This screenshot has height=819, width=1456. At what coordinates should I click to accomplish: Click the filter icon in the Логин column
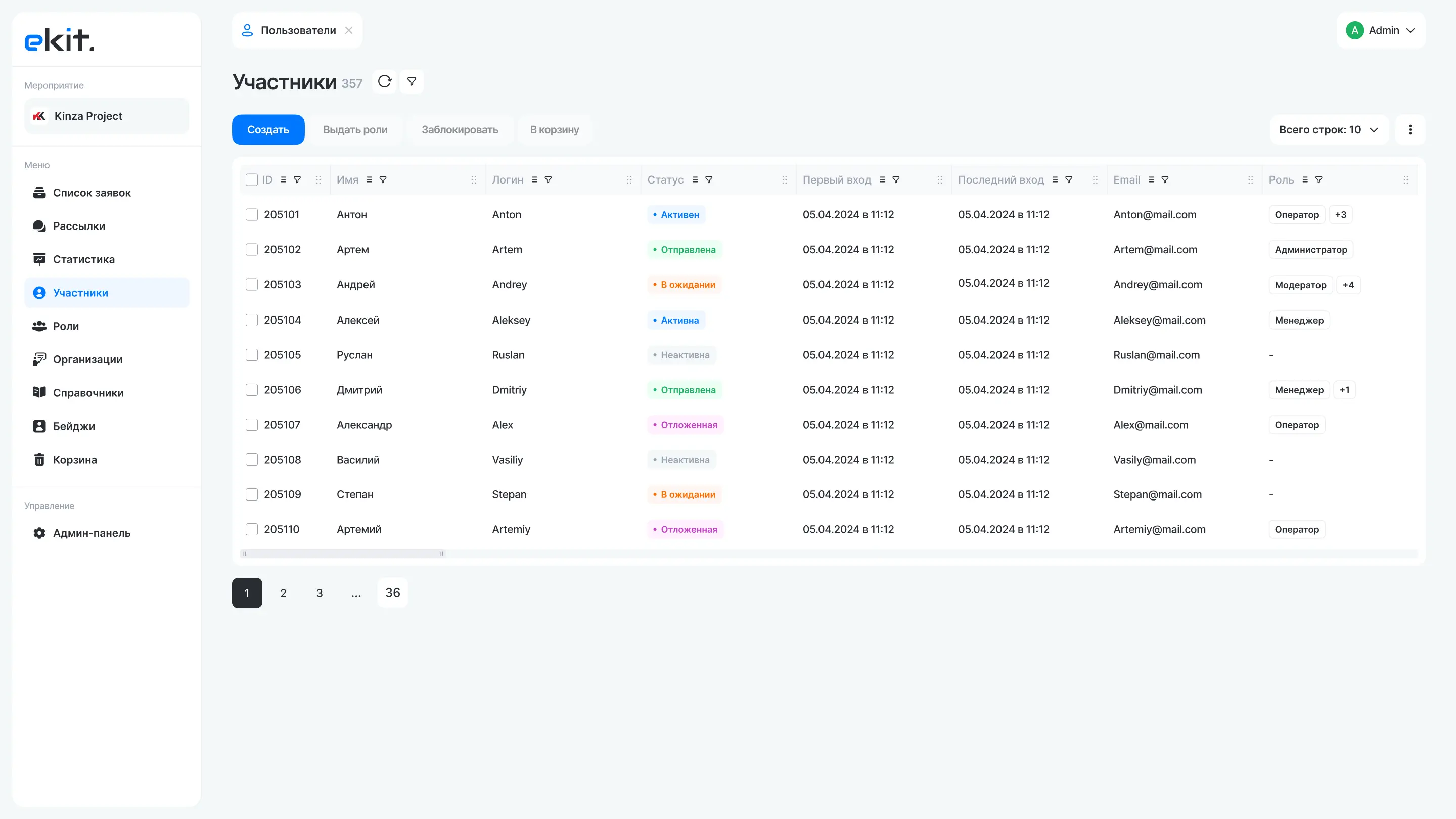click(548, 180)
